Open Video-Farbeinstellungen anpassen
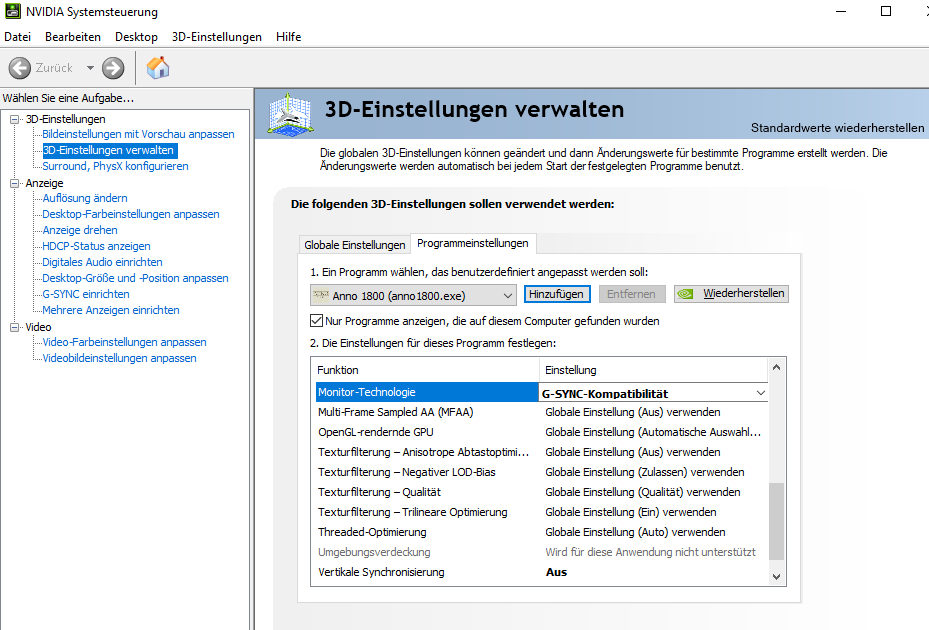The image size is (929, 630). click(x=124, y=342)
